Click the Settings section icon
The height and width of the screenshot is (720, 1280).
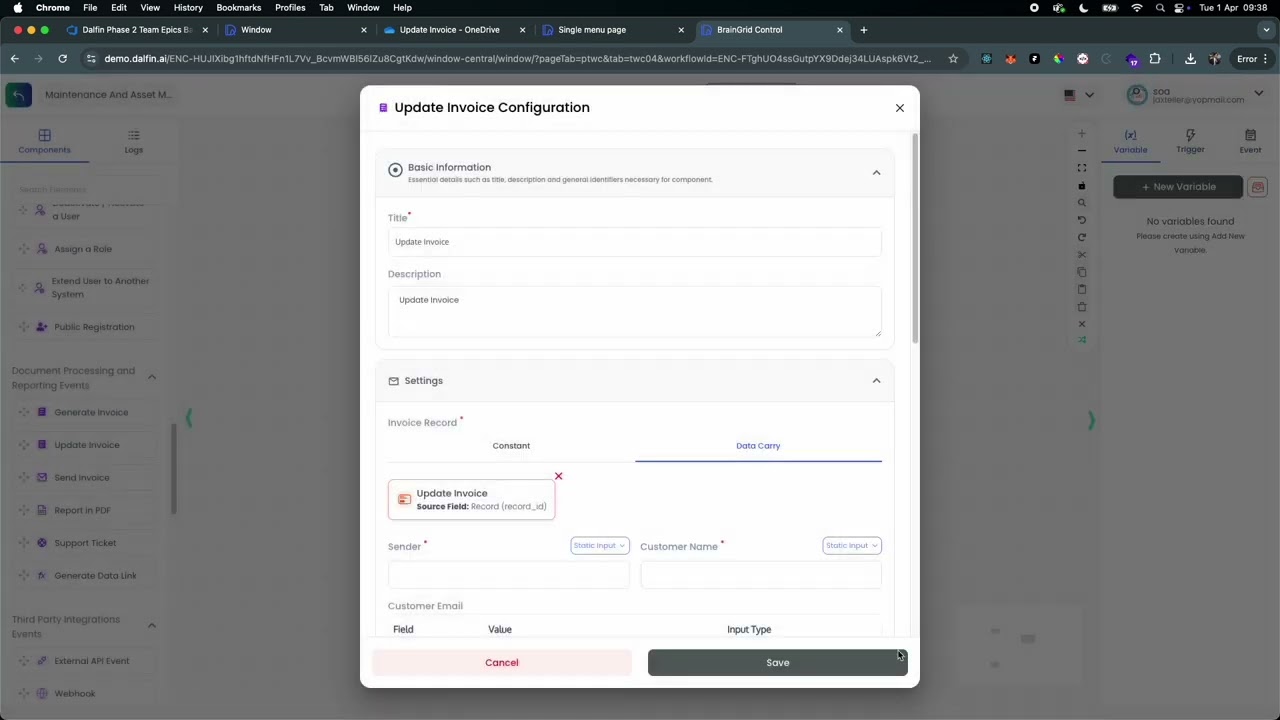(x=393, y=381)
